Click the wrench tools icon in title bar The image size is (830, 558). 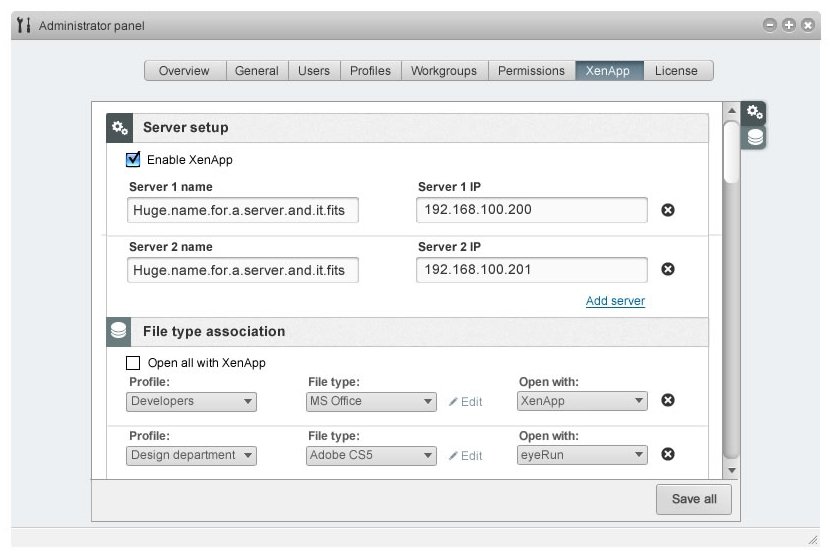click(24, 25)
